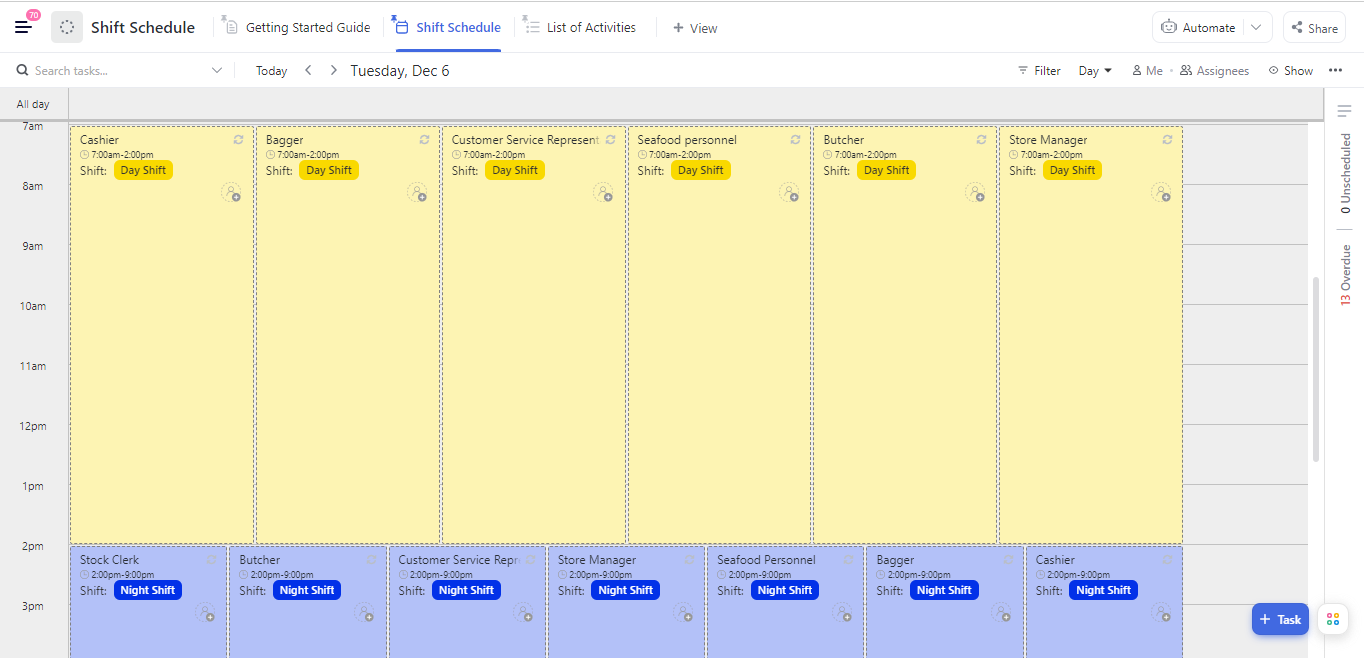Click the recurring icon on the Bagger day shift card
Image resolution: width=1364 pixels, height=658 pixels.
pos(424,140)
